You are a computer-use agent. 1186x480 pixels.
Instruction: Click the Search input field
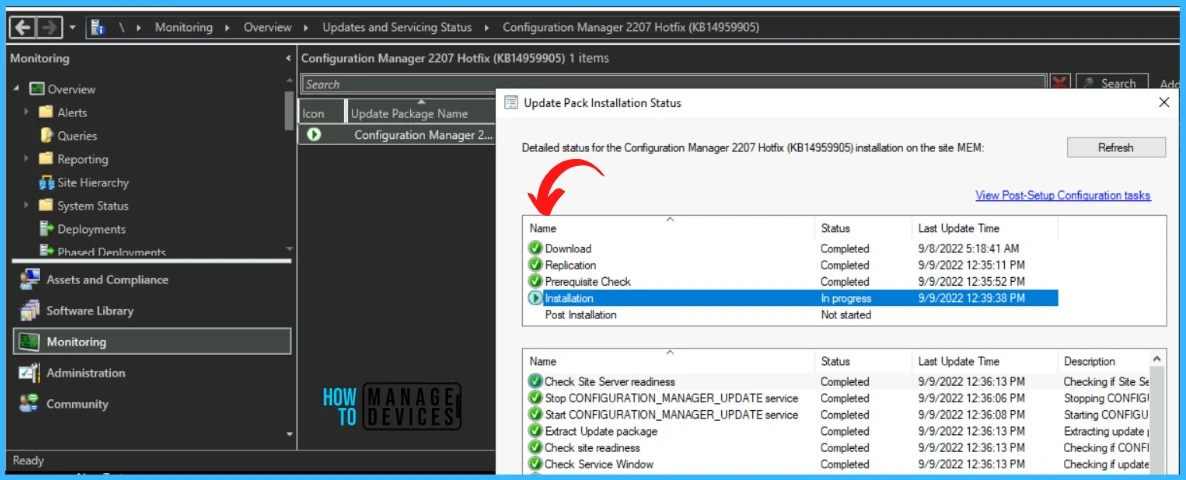pyautogui.click(x=674, y=84)
